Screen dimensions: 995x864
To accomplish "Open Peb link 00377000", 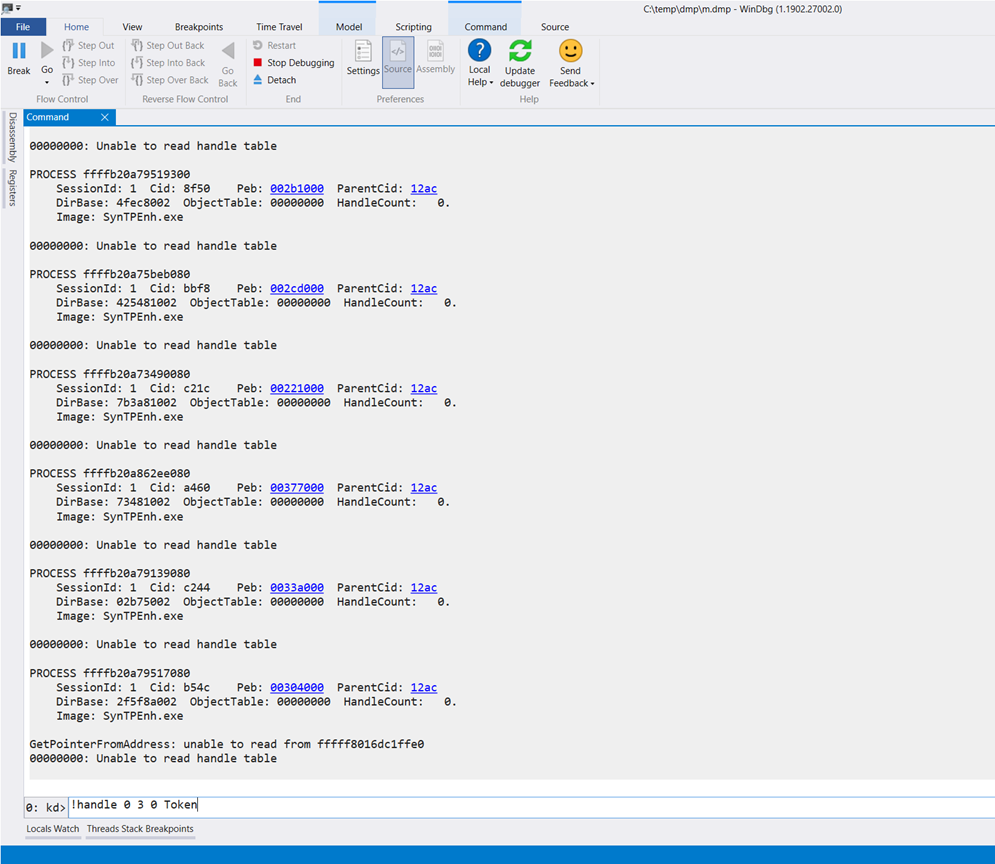I will [x=297, y=488].
